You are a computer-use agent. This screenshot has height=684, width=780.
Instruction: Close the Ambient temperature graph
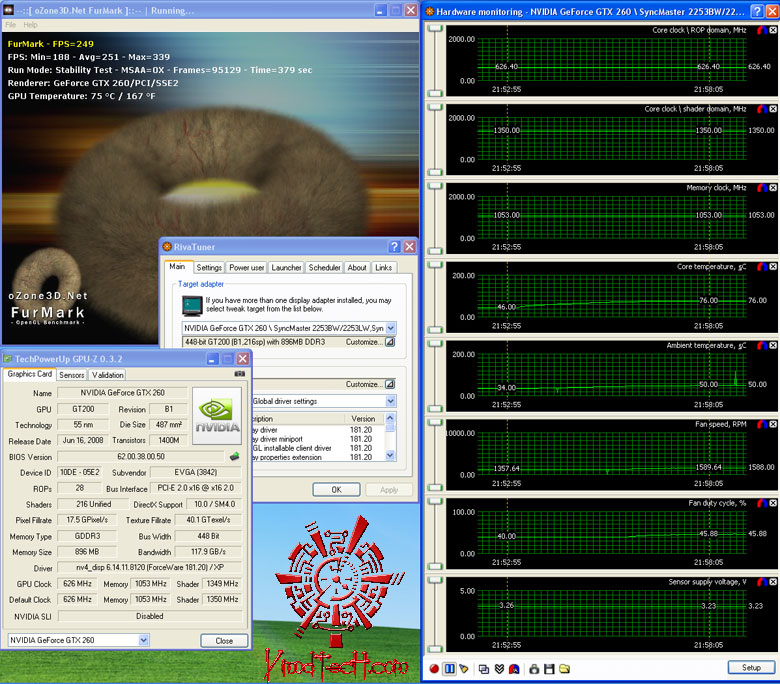coord(773,346)
